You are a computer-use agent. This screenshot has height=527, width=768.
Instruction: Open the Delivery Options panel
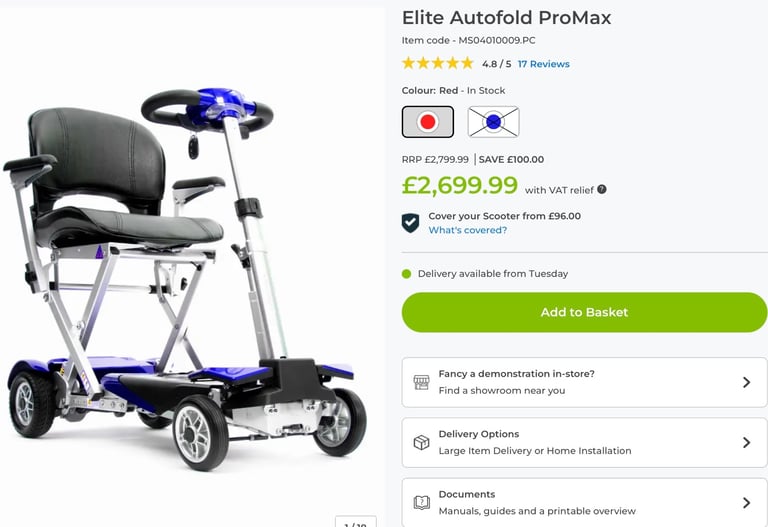(584, 442)
